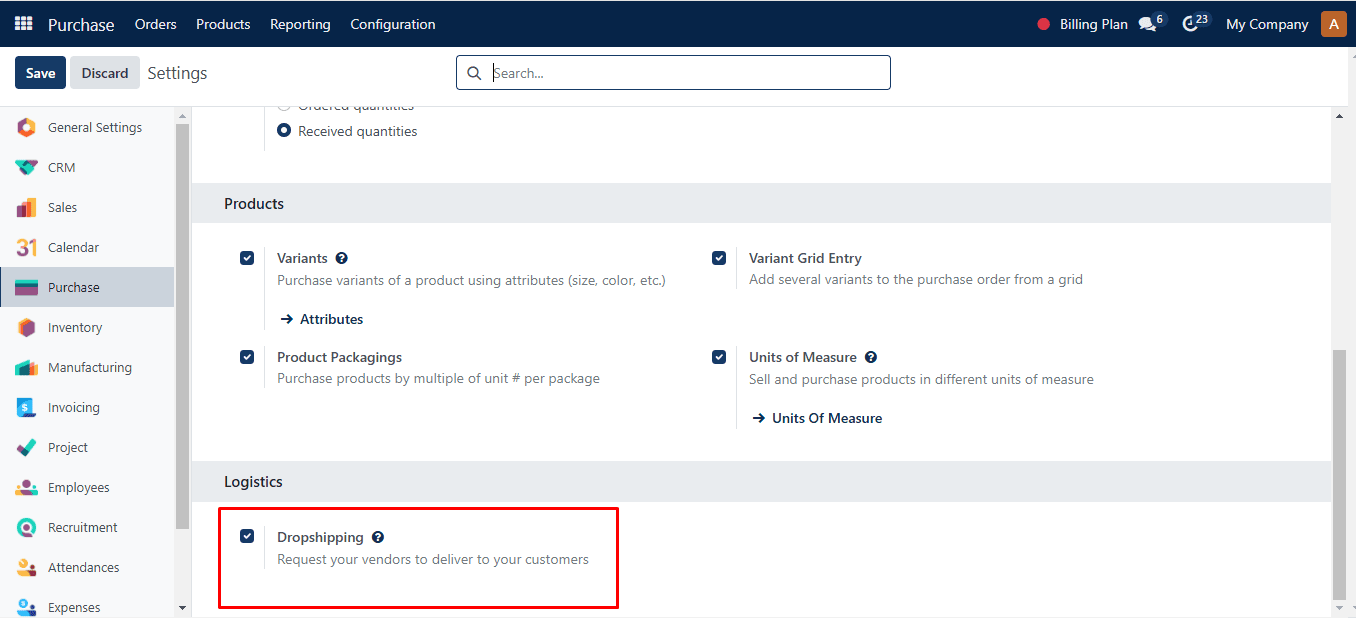Viewport: 1356px width, 618px height.
Task: Click the search magnifier icon
Action: point(474,73)
